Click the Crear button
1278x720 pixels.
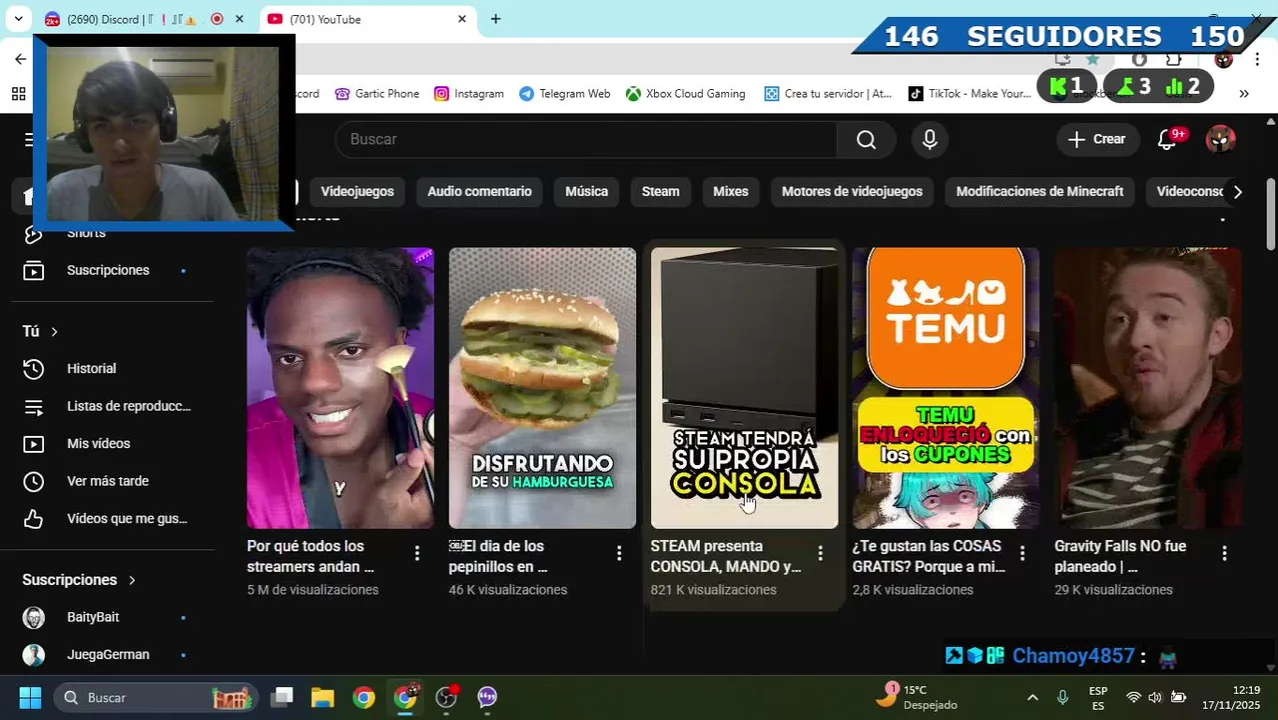(1097, 140)
